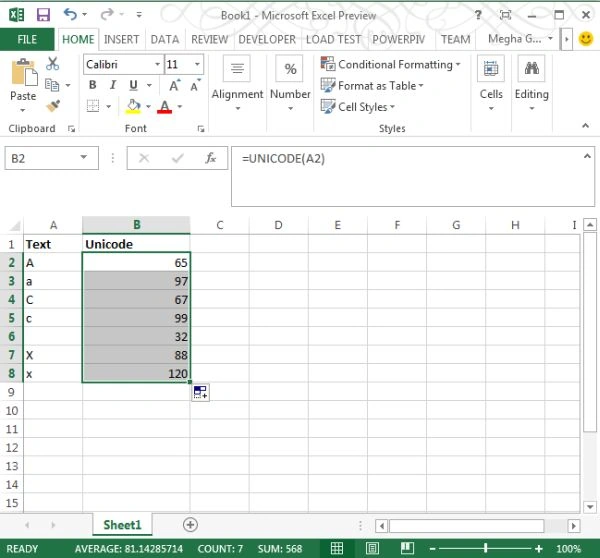Switch to the INSERT tab

pyautogui.click(x=121, y=39)
